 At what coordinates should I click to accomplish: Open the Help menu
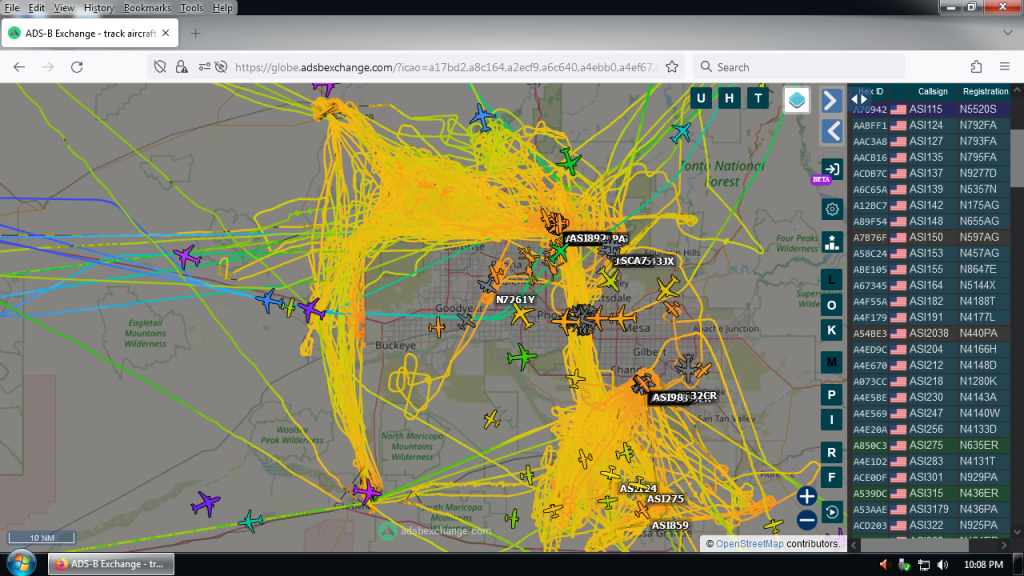click(222, 8)
